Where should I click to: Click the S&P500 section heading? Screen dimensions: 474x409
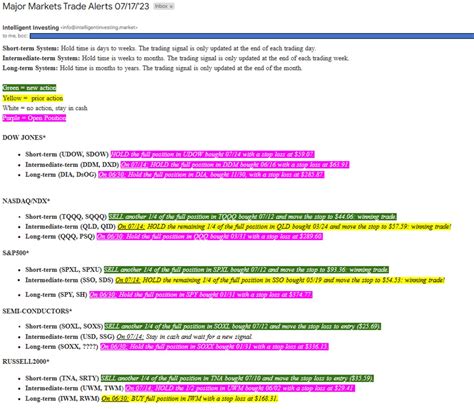16,253
